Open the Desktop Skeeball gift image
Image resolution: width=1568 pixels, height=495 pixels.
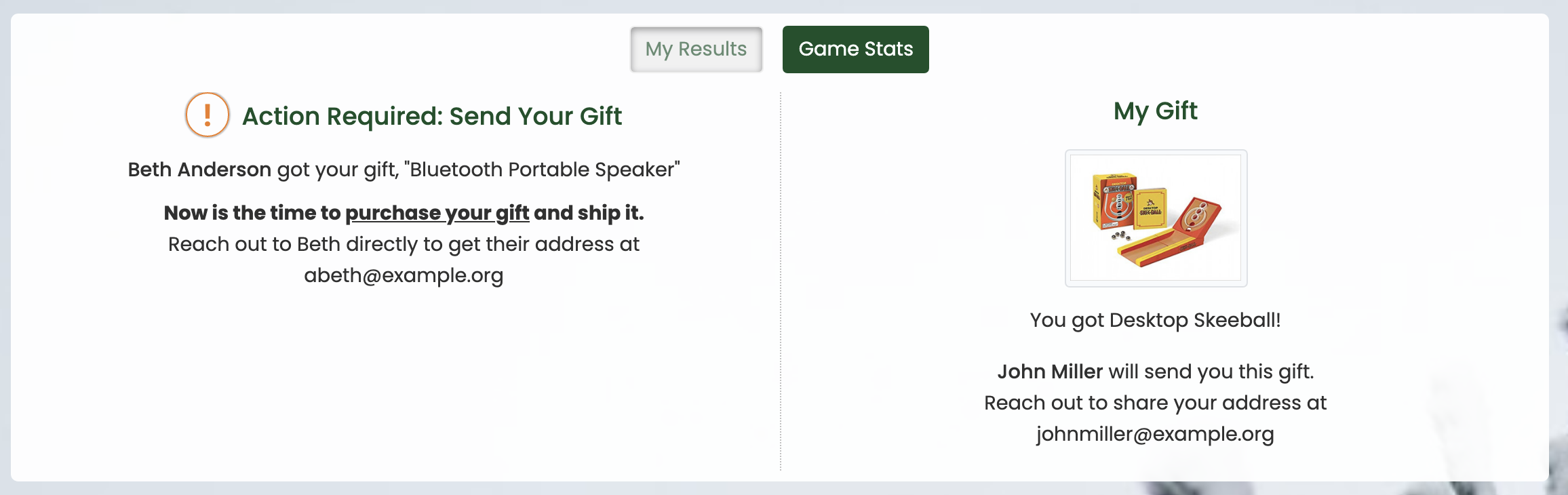click(x=1156, y=218)
